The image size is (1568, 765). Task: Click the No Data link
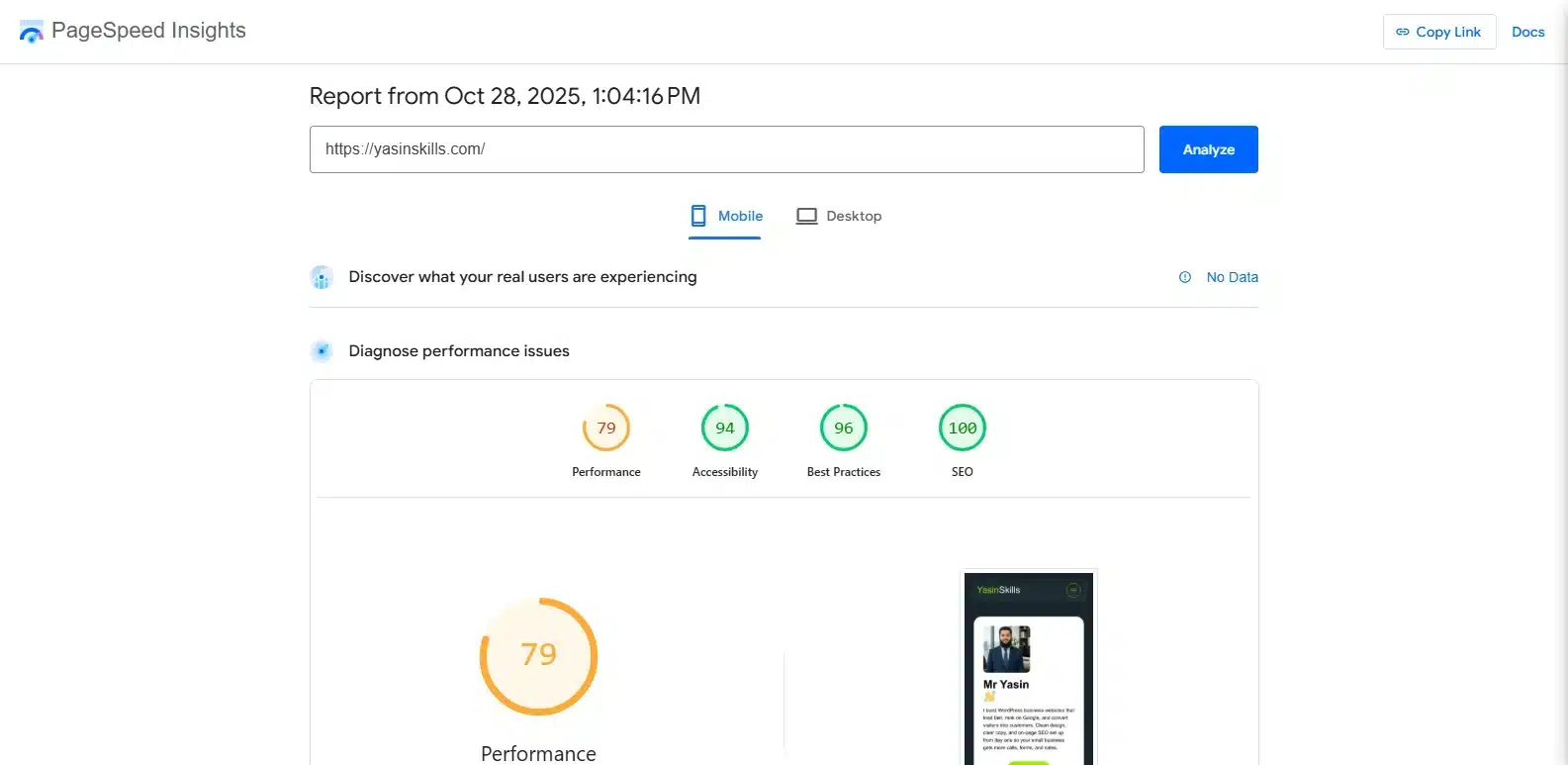[1232, 277]
